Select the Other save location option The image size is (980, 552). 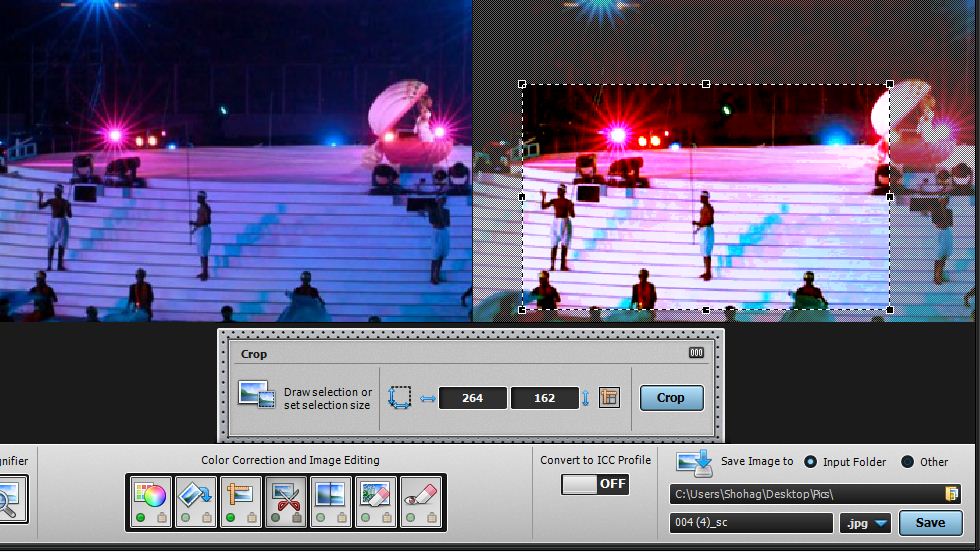pos(907,462)
